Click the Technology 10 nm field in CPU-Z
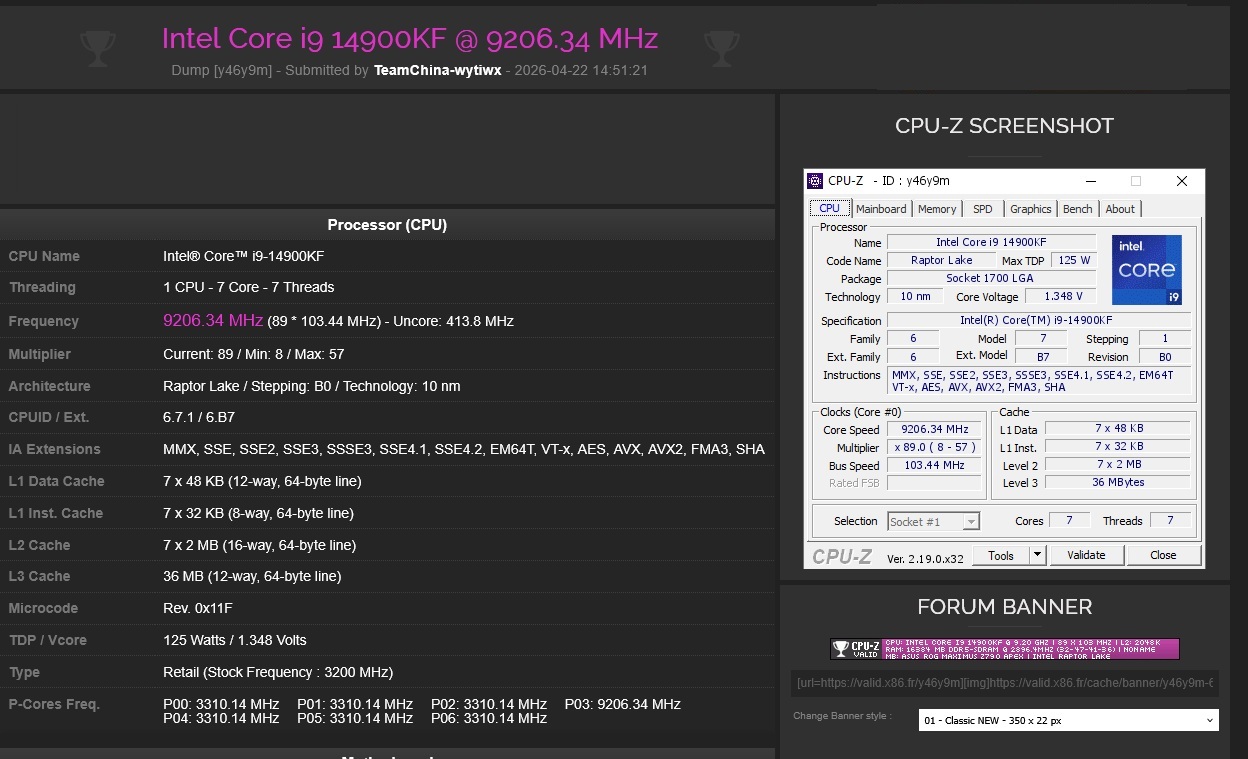1248x759 pixels. (915, 296)
